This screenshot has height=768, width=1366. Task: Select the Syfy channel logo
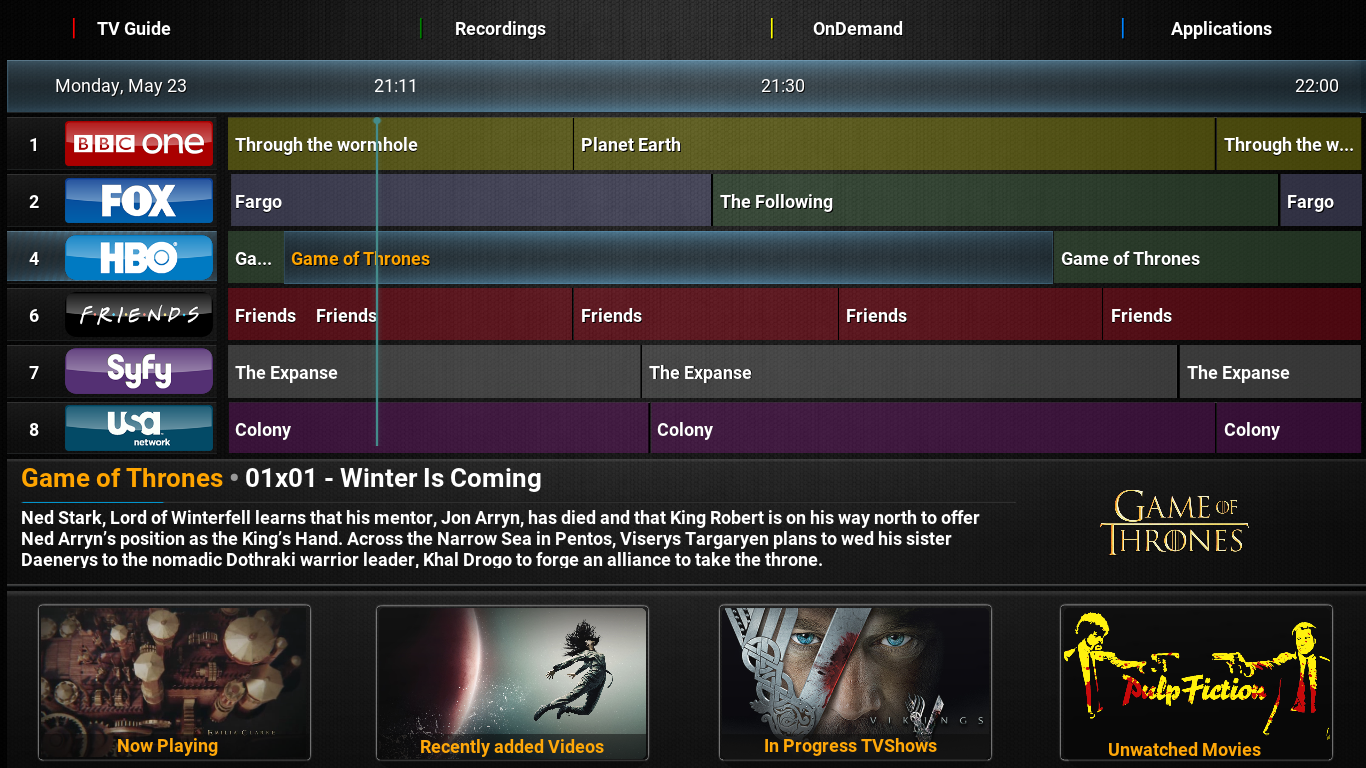pyautogui.click(x=139, y=372)
